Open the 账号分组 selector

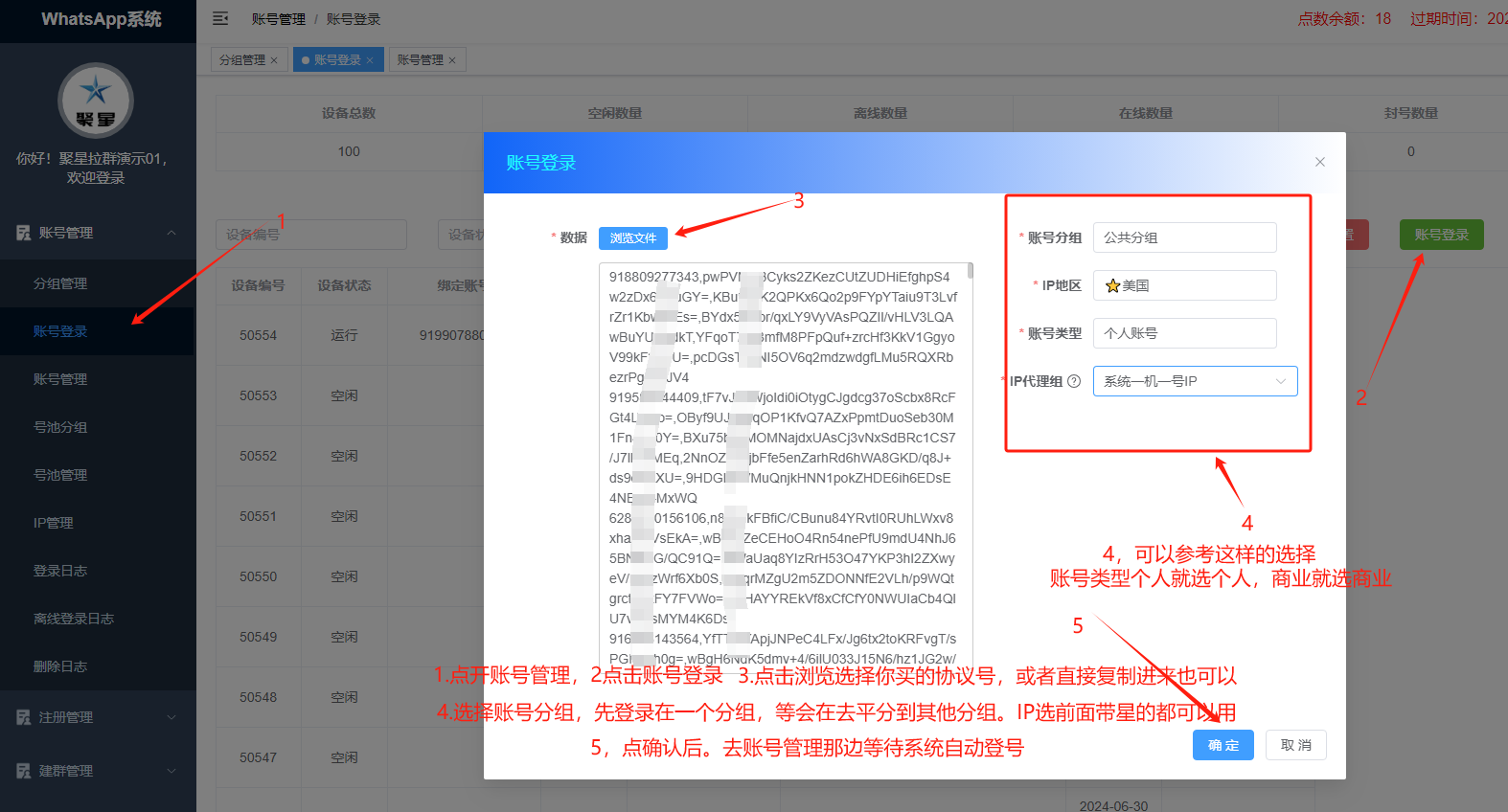(1184, 237)
